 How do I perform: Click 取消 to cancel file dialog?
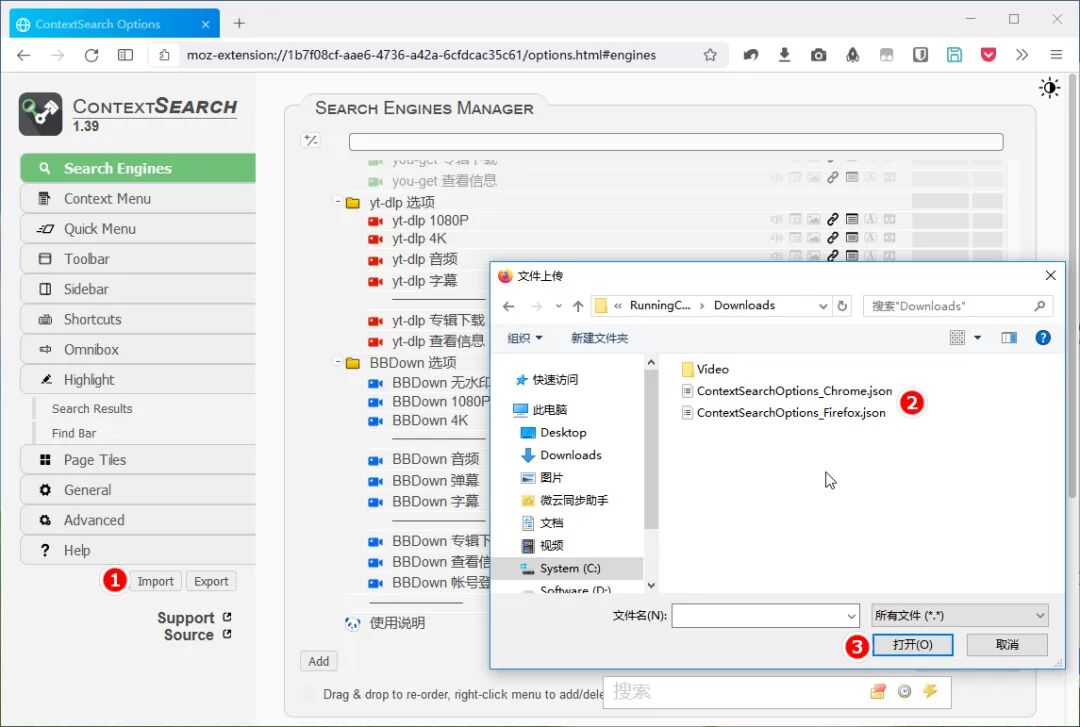[x=1007, y=644]
